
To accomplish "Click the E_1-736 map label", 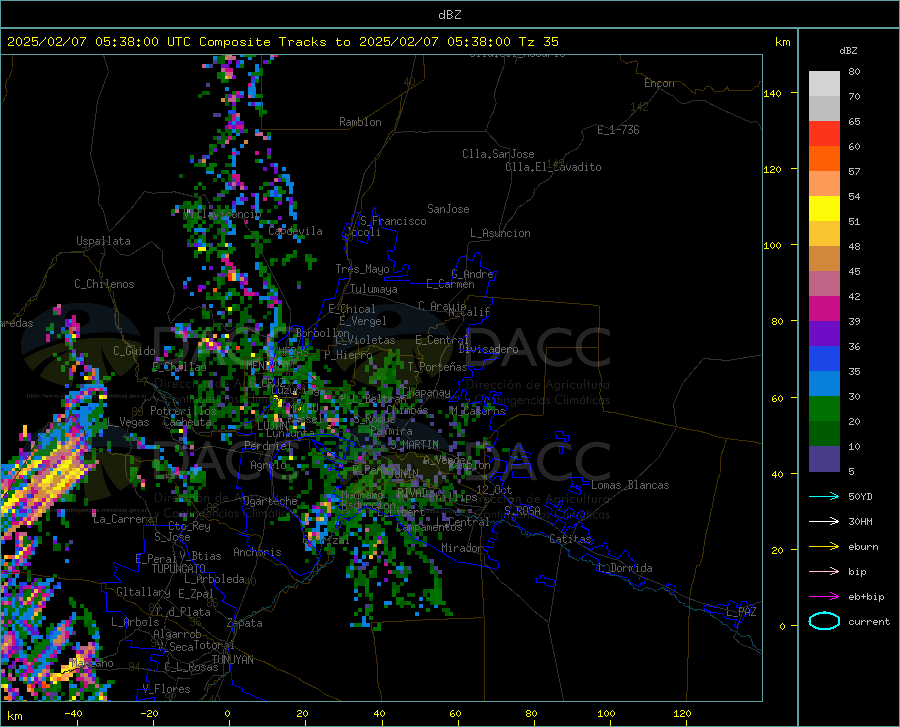I will (618, 130).
